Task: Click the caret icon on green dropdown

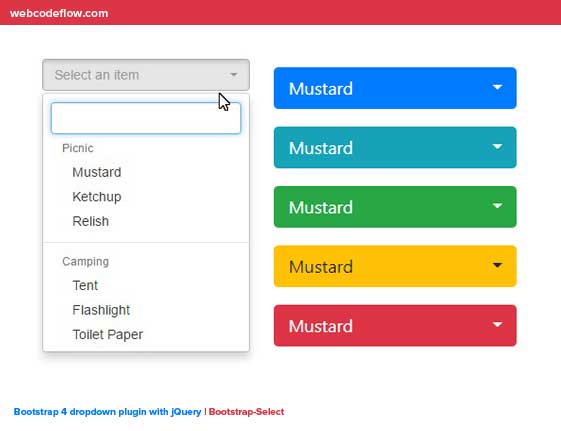Action: pos(497,206)
